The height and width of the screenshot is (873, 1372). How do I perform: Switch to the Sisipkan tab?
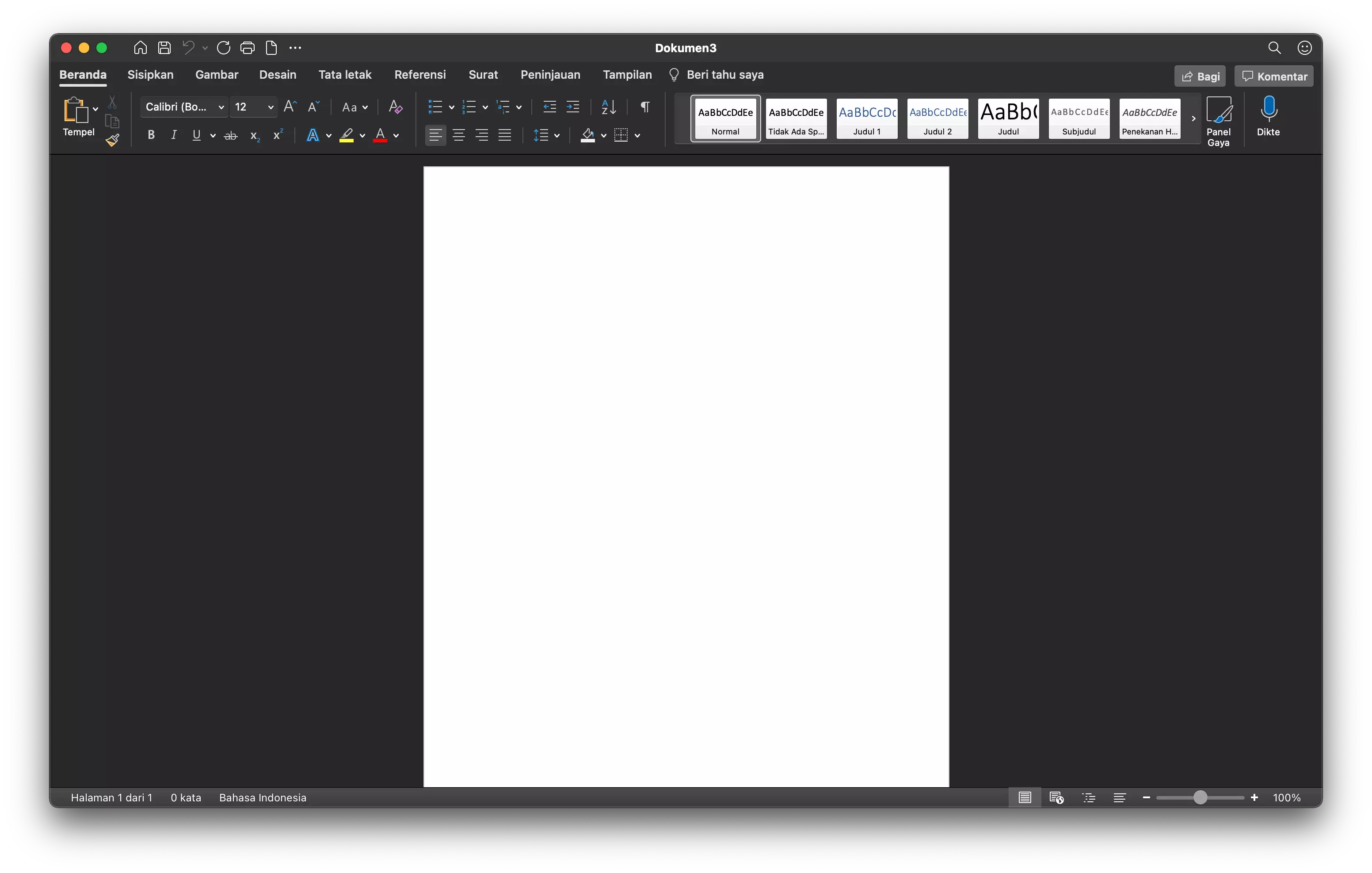tap(150, 74)
